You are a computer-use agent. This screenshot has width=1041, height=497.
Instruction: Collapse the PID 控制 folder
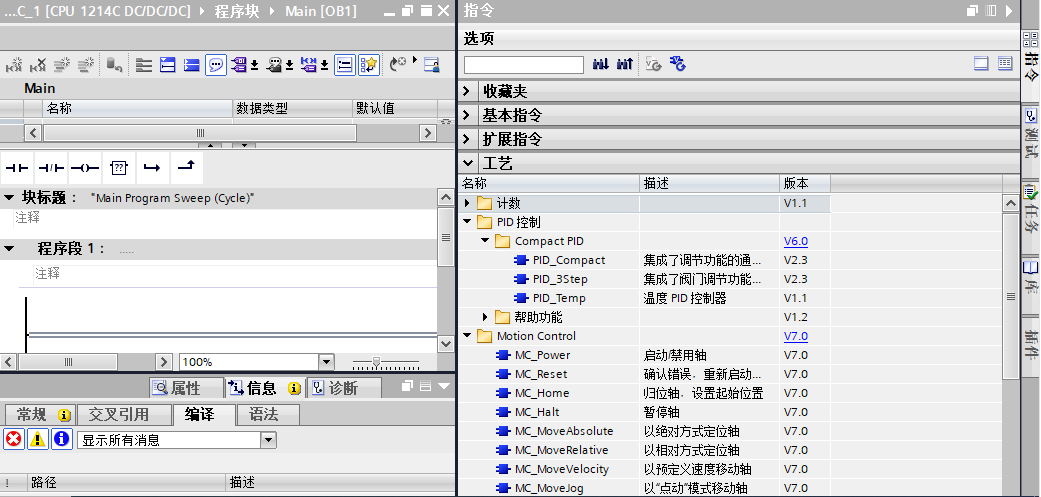coord(467,222)
